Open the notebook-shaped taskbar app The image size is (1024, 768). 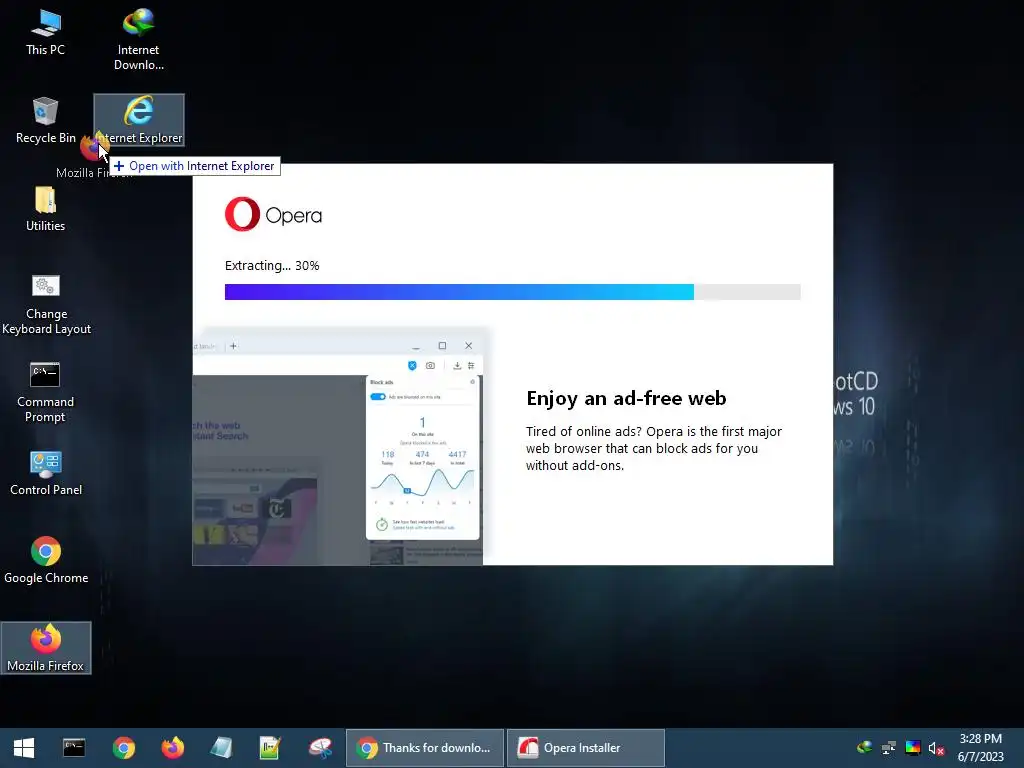point(221,748)
